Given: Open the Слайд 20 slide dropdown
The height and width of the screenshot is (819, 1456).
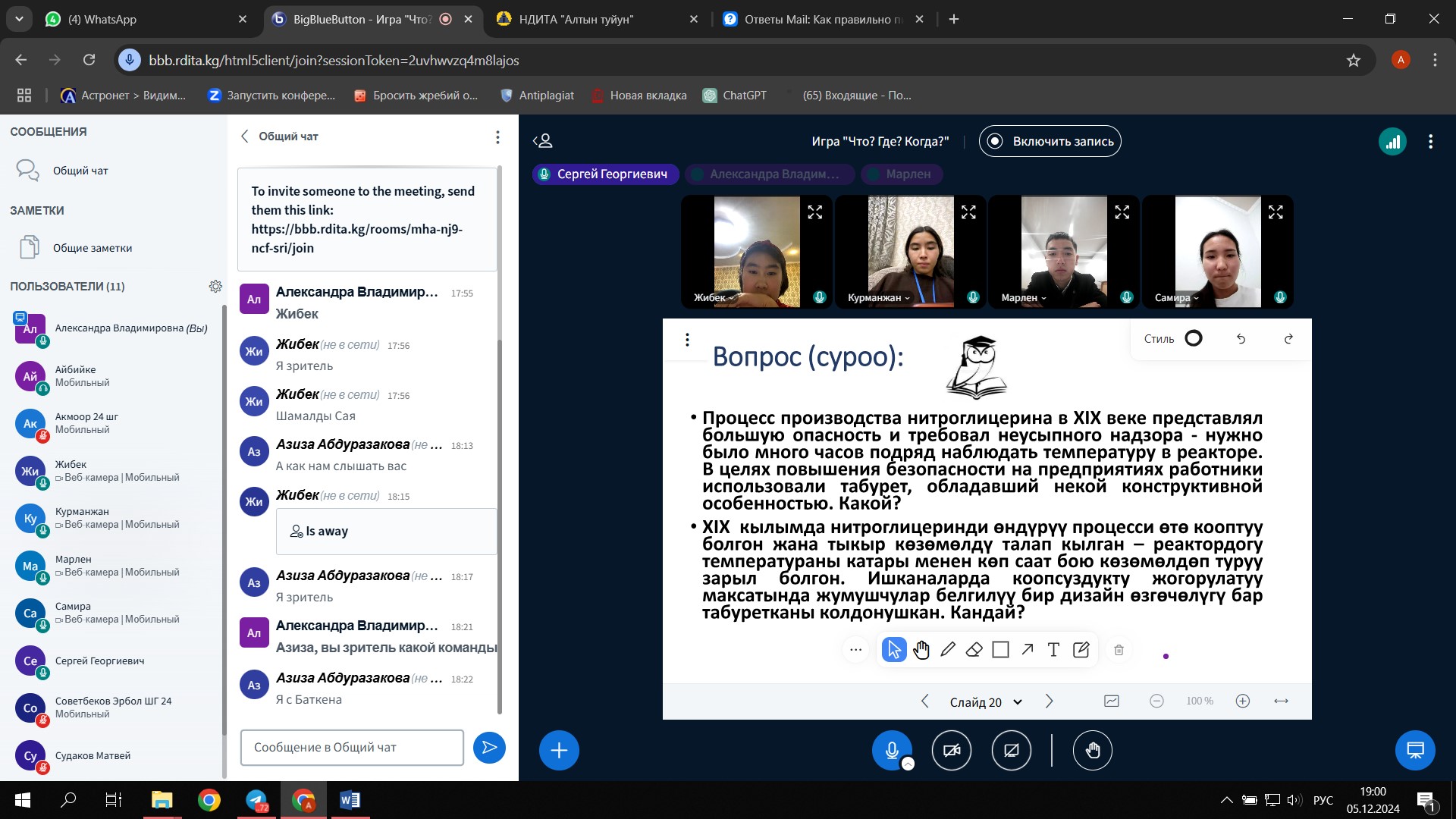Looking at the screenshot, I should [x=986, y=702].
